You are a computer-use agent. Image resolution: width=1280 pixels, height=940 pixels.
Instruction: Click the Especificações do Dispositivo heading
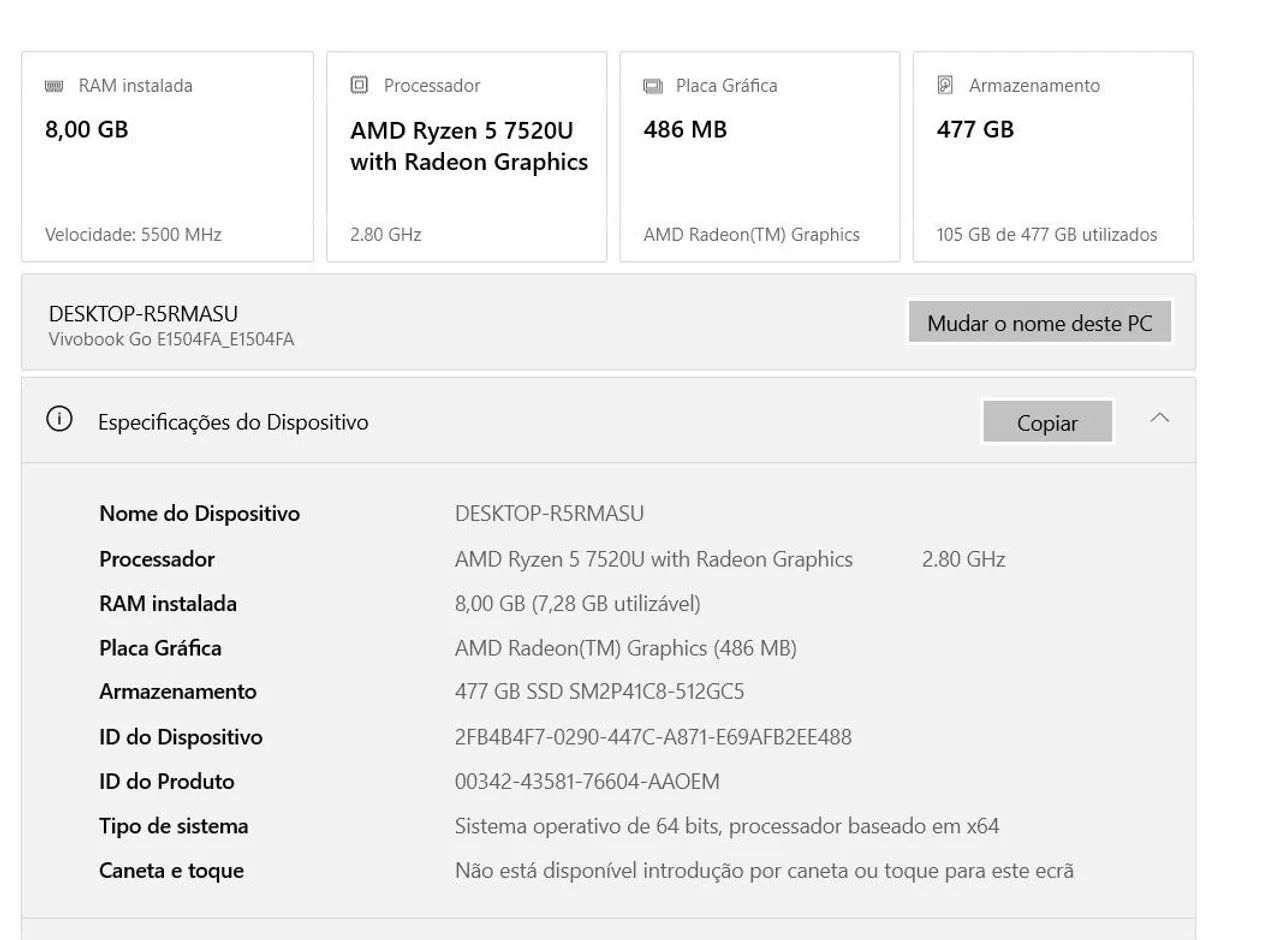point(233,423)
